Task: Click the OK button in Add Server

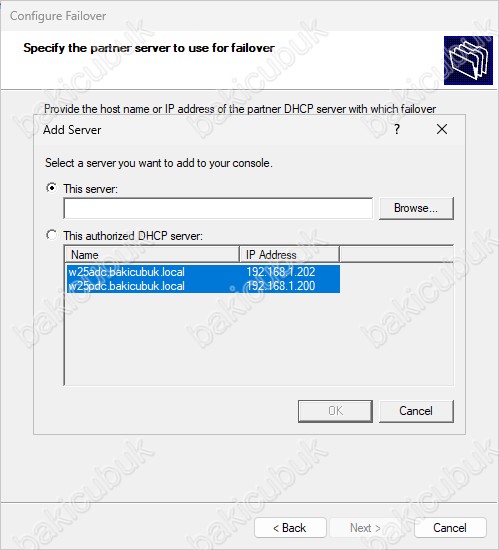Action: pyautogui.click(x=335, y=411)
